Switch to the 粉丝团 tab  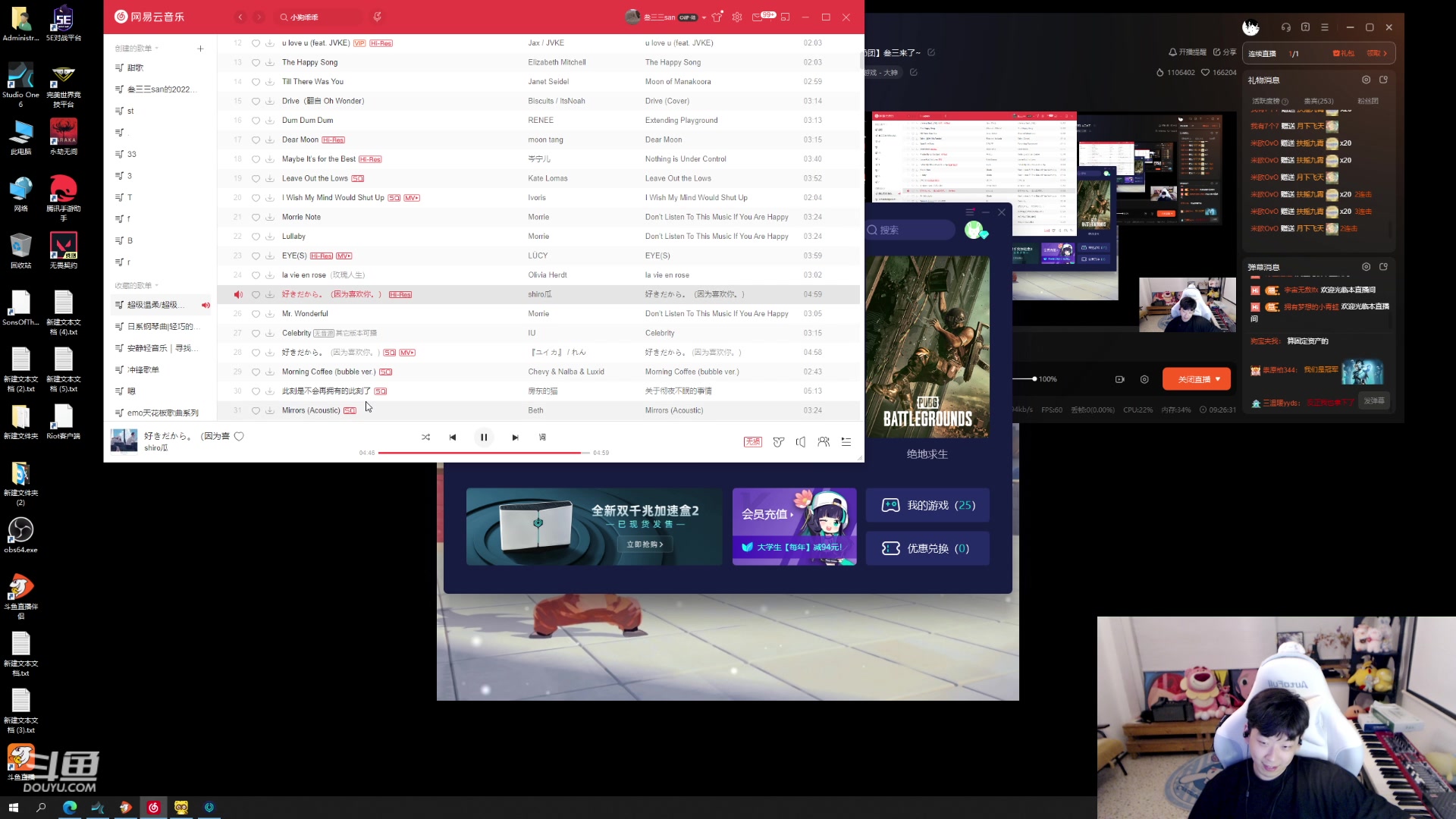(x=1368, y=101)
